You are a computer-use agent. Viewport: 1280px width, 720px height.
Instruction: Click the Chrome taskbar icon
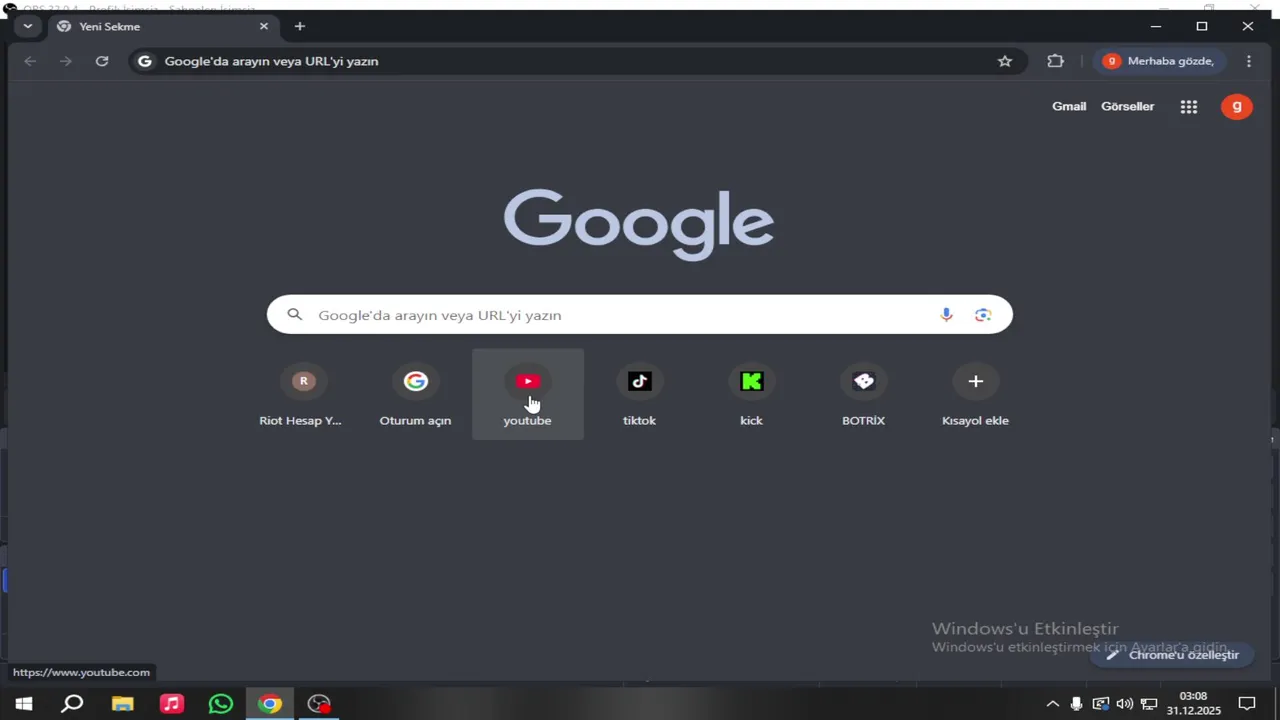pyautogui.click(x=270, y=704)
